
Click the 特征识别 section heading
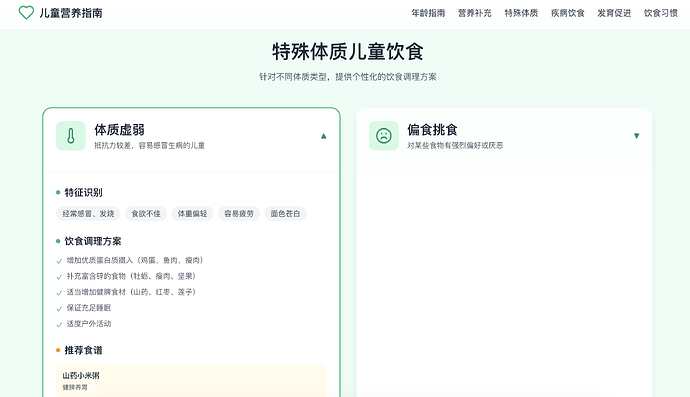point(84,192)
